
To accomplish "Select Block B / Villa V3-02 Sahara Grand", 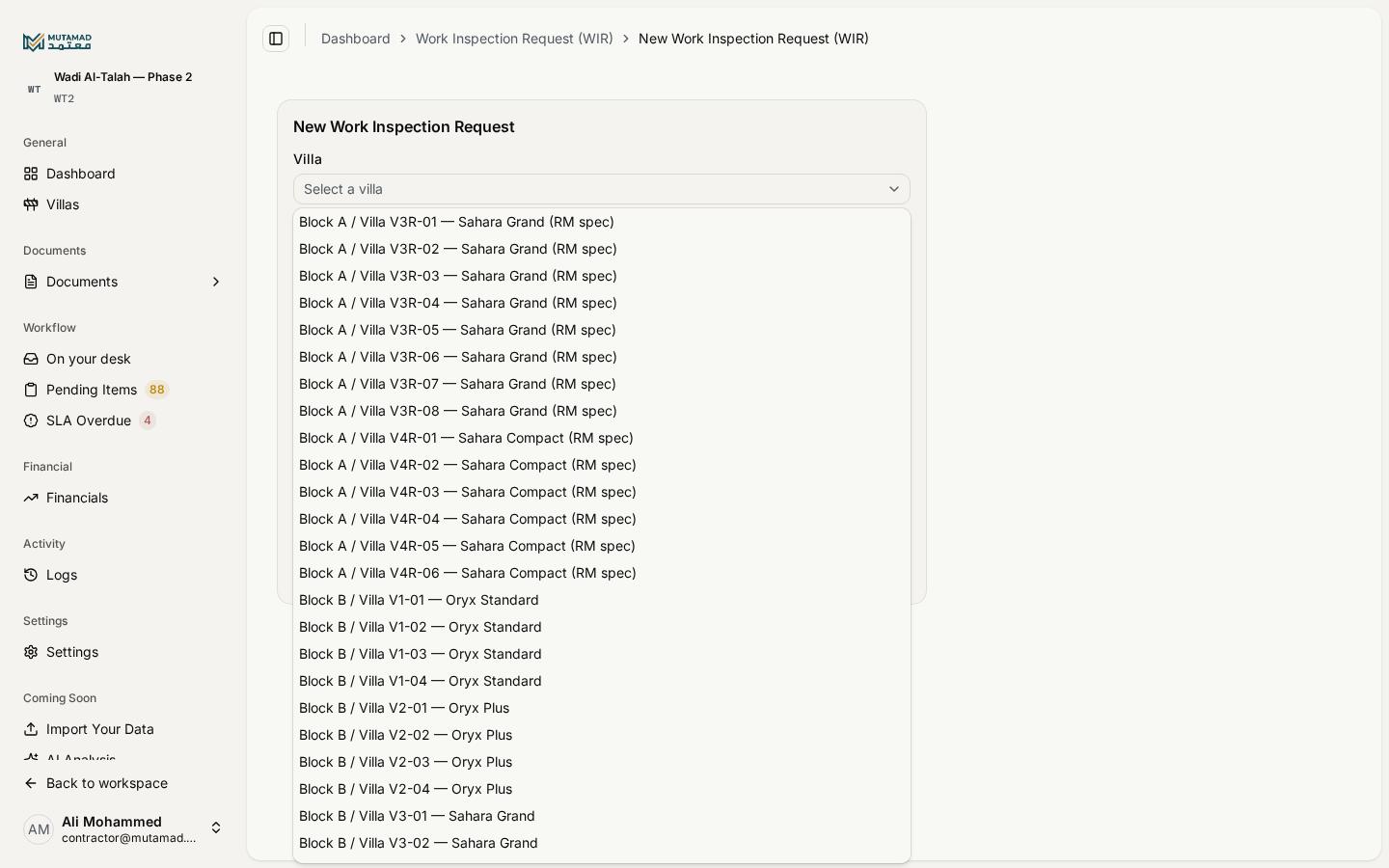I will pos(602,843).
